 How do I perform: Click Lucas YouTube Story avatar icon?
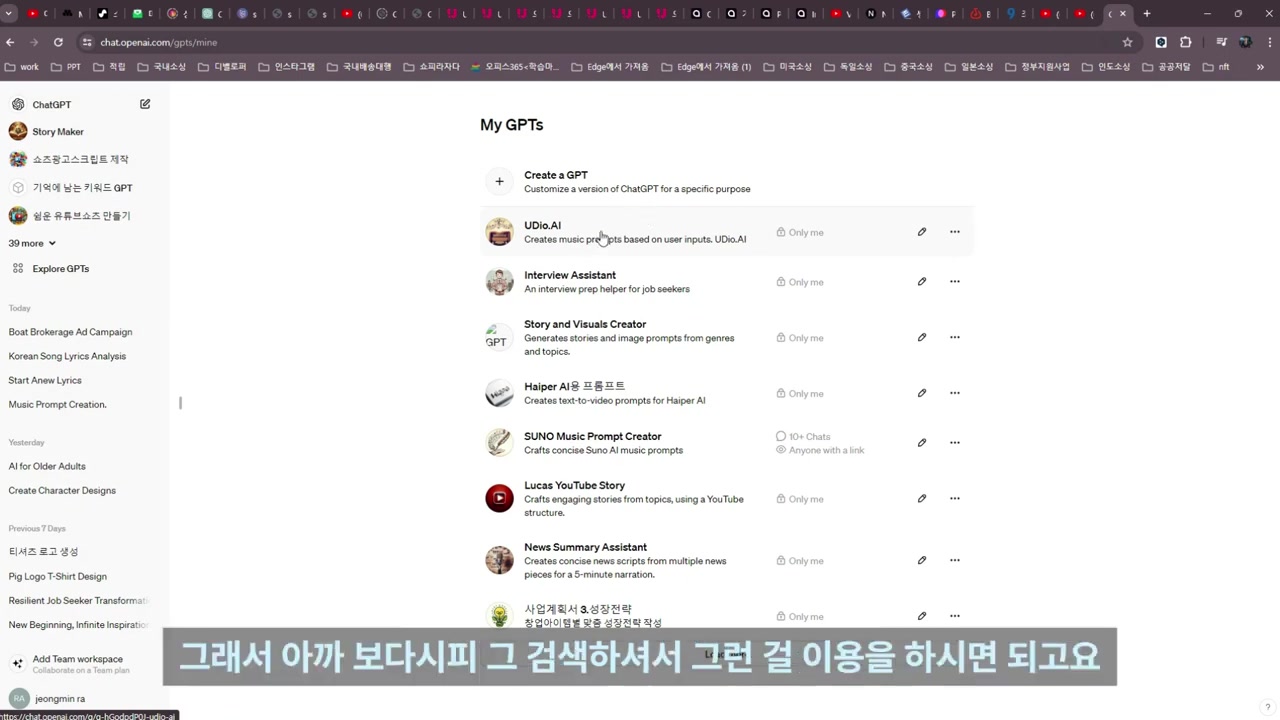click(499, 498)
